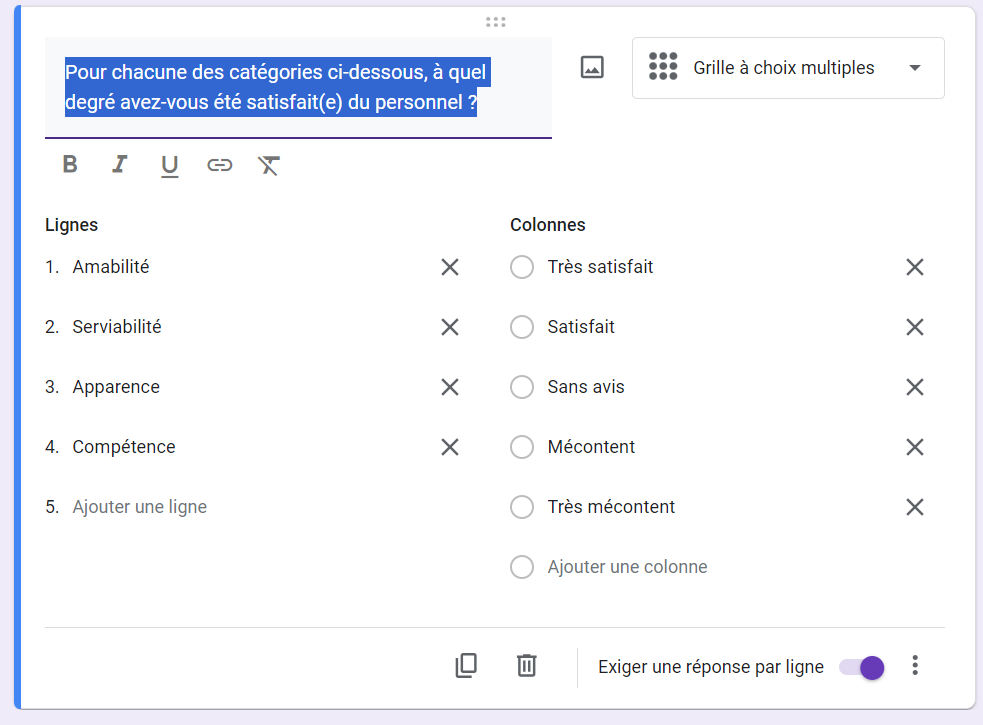Remove the 'Compétence' row
Viewport: 983px width, 725px height.
pos(450,447)
